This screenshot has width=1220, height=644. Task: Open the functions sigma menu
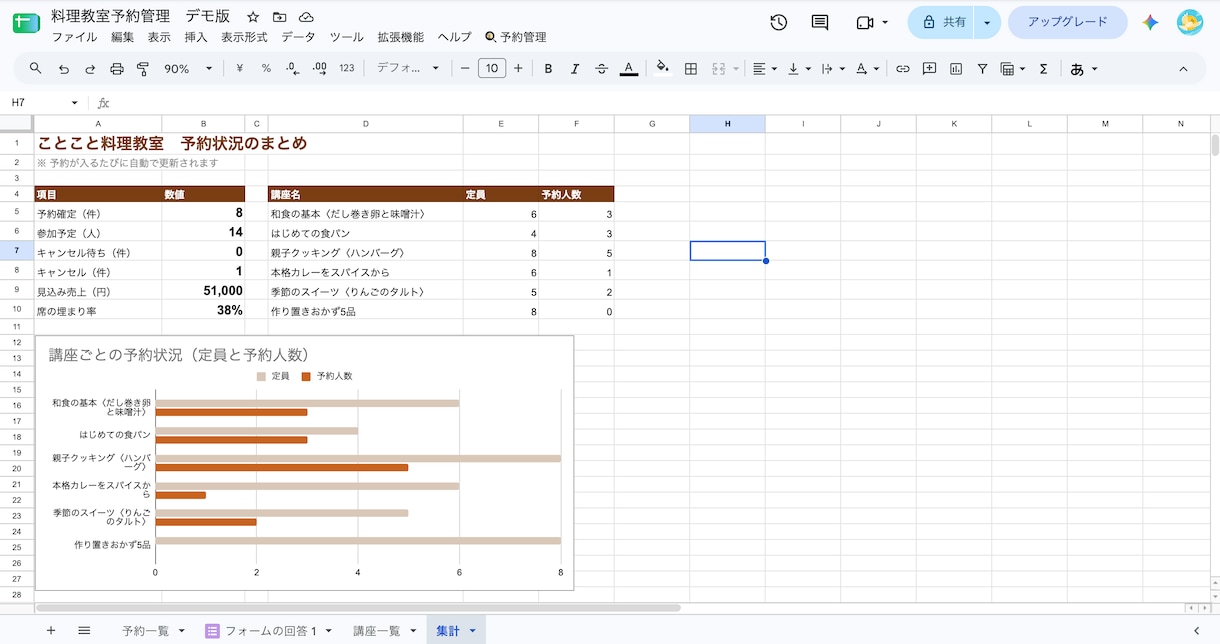point(1044,69)
